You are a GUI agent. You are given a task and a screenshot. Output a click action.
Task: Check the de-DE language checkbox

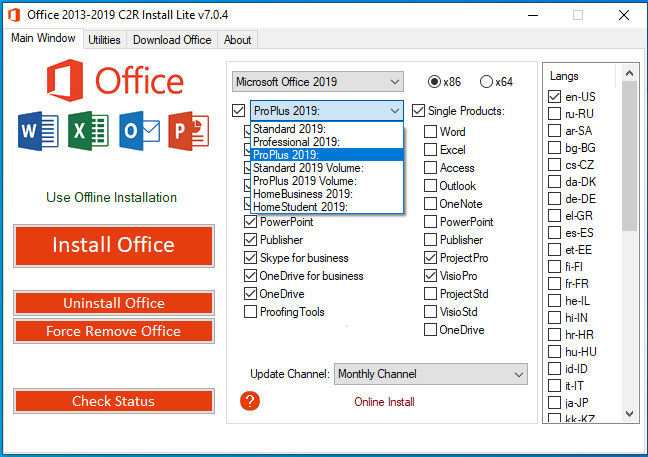(x=554, y=199)
